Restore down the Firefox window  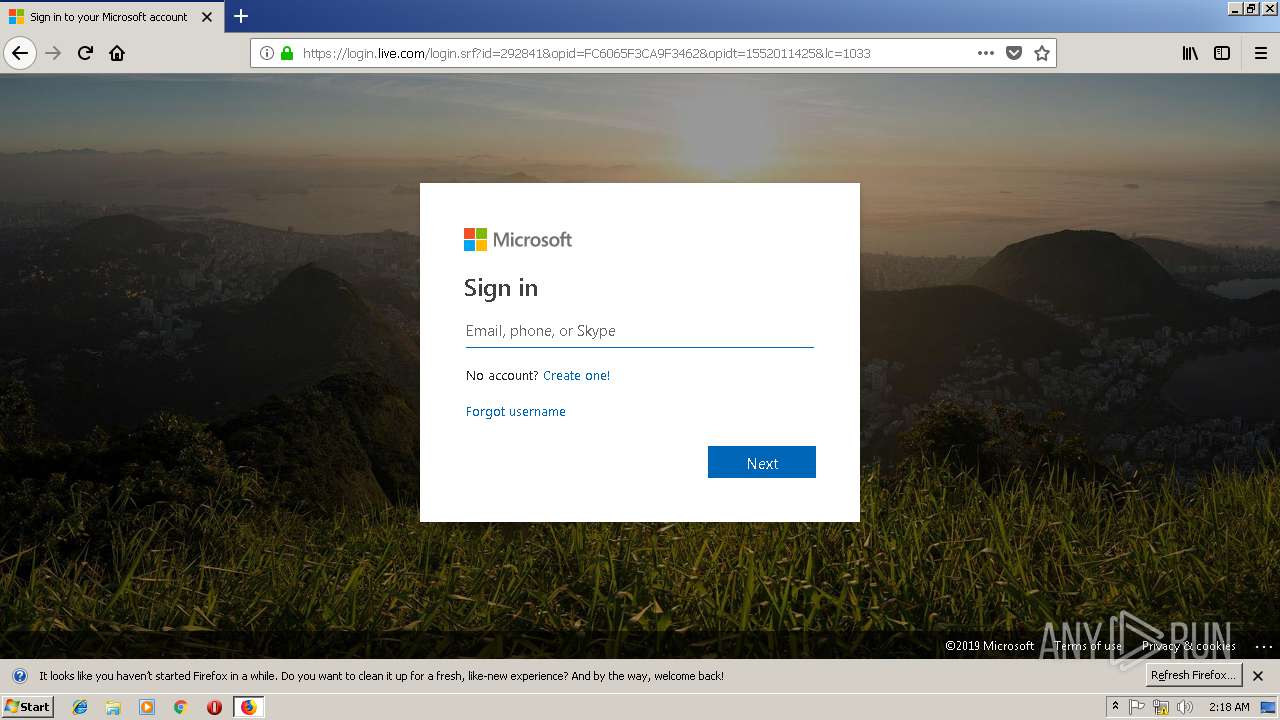pyautogui.click(x=1252, y=8)
